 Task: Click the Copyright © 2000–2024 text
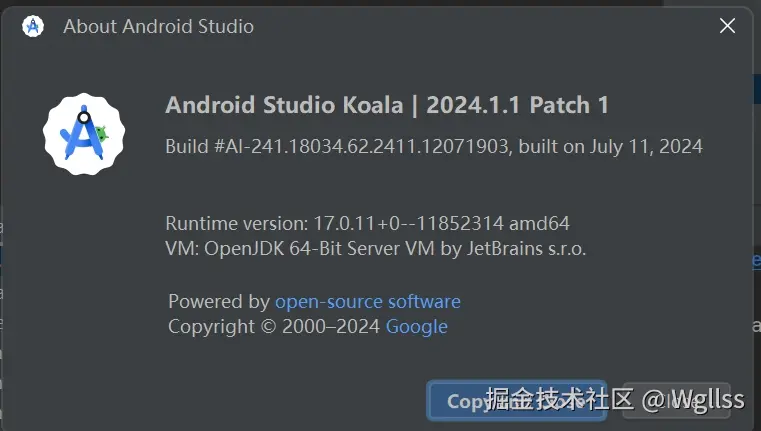pyautogui.click(x=274, y=326)
